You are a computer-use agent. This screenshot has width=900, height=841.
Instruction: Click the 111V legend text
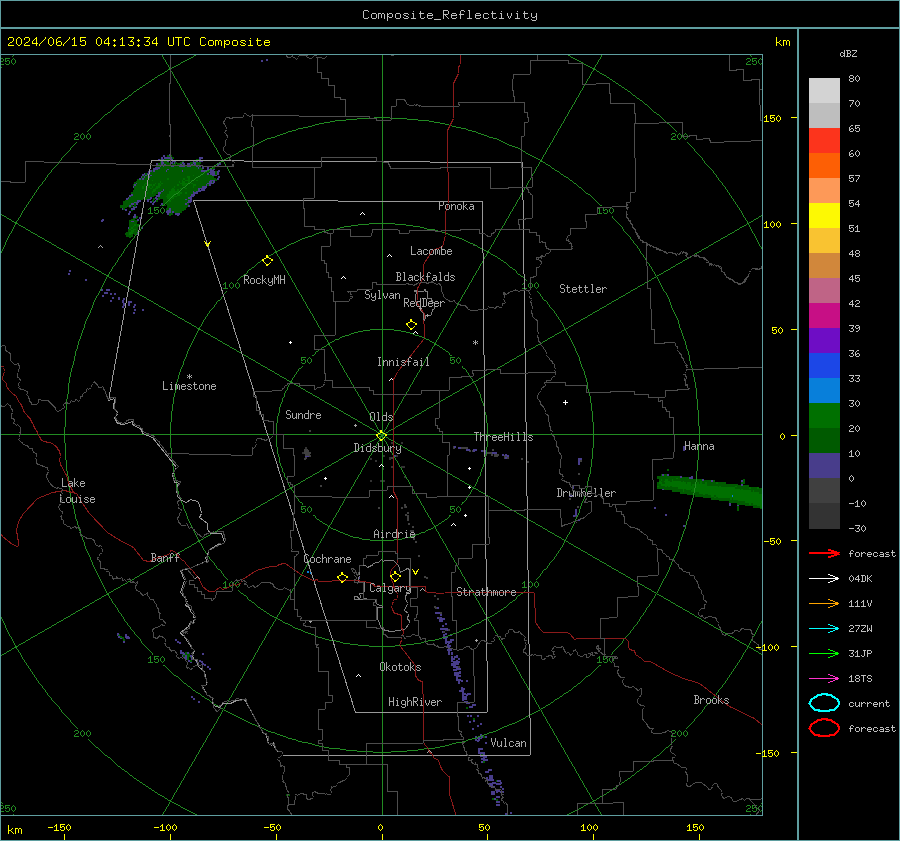[860, 603]
